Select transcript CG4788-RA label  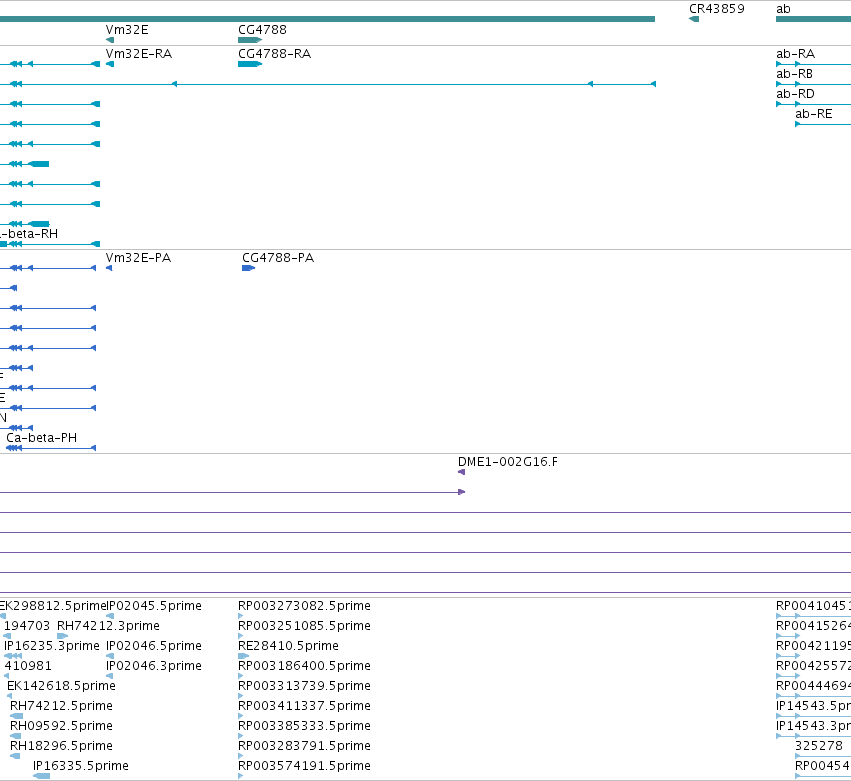pos(275,54)
